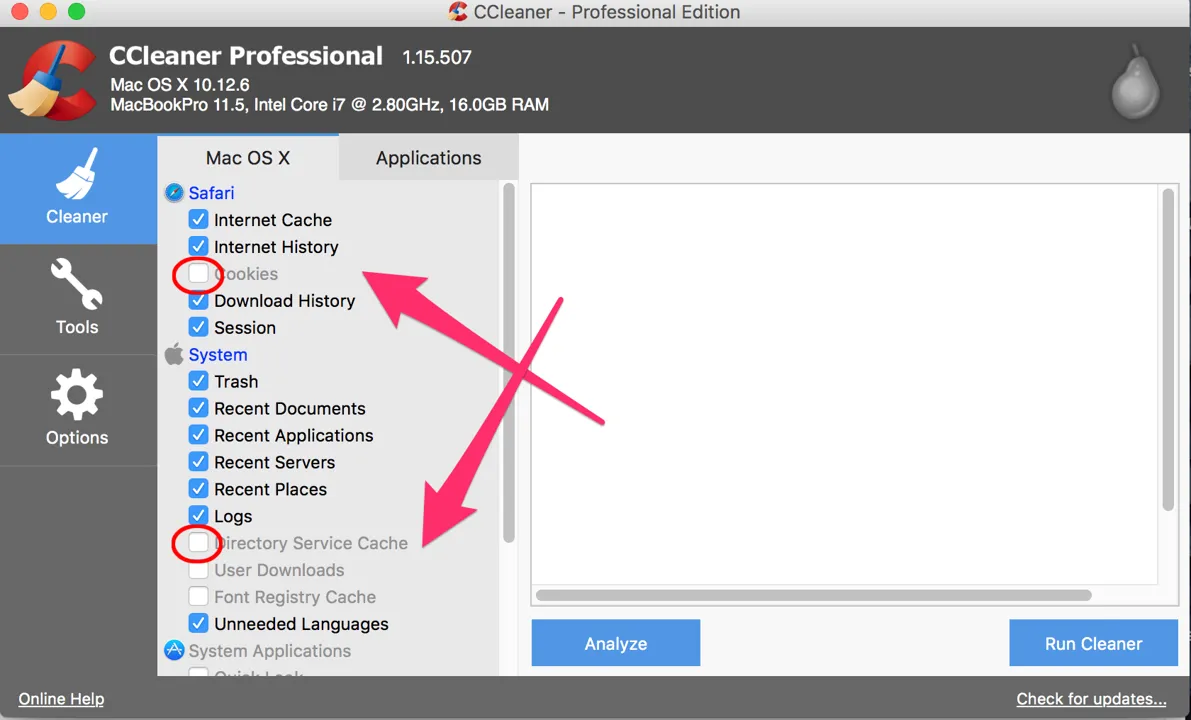
Task: Uncheck the Logs checkbox
Action: [198, 516]
